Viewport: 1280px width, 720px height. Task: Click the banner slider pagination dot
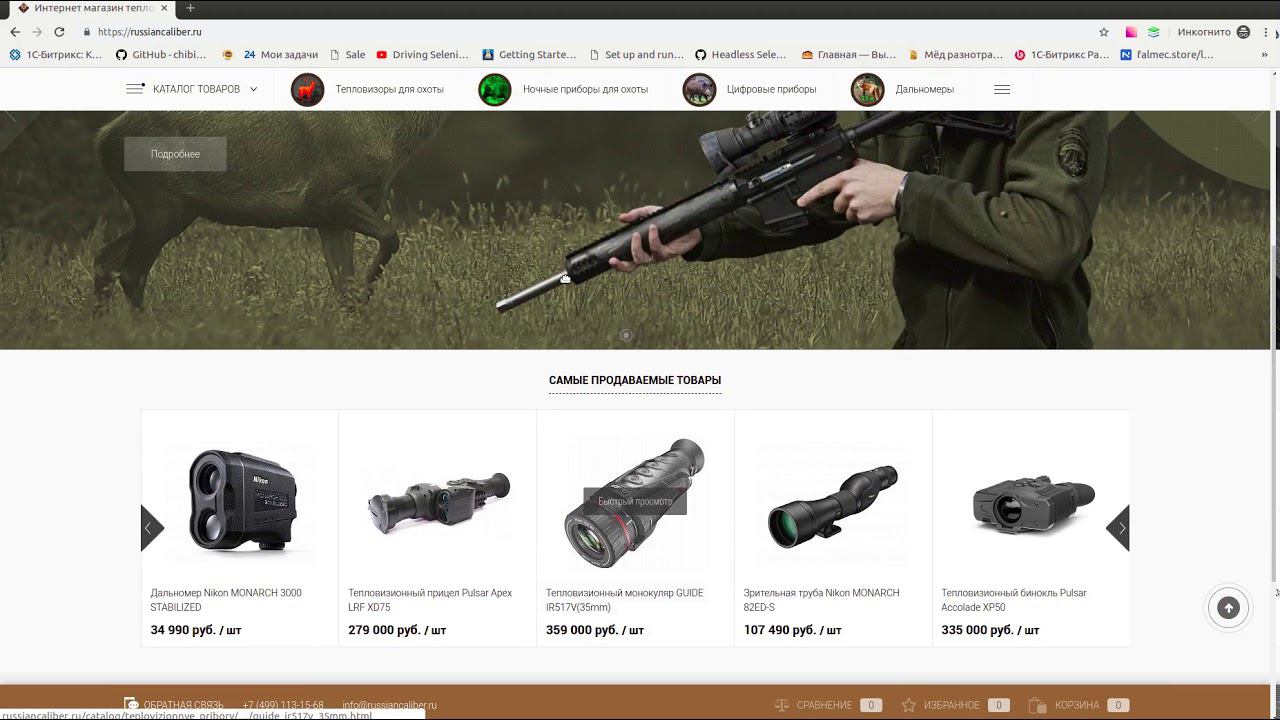tap(626, 335)
